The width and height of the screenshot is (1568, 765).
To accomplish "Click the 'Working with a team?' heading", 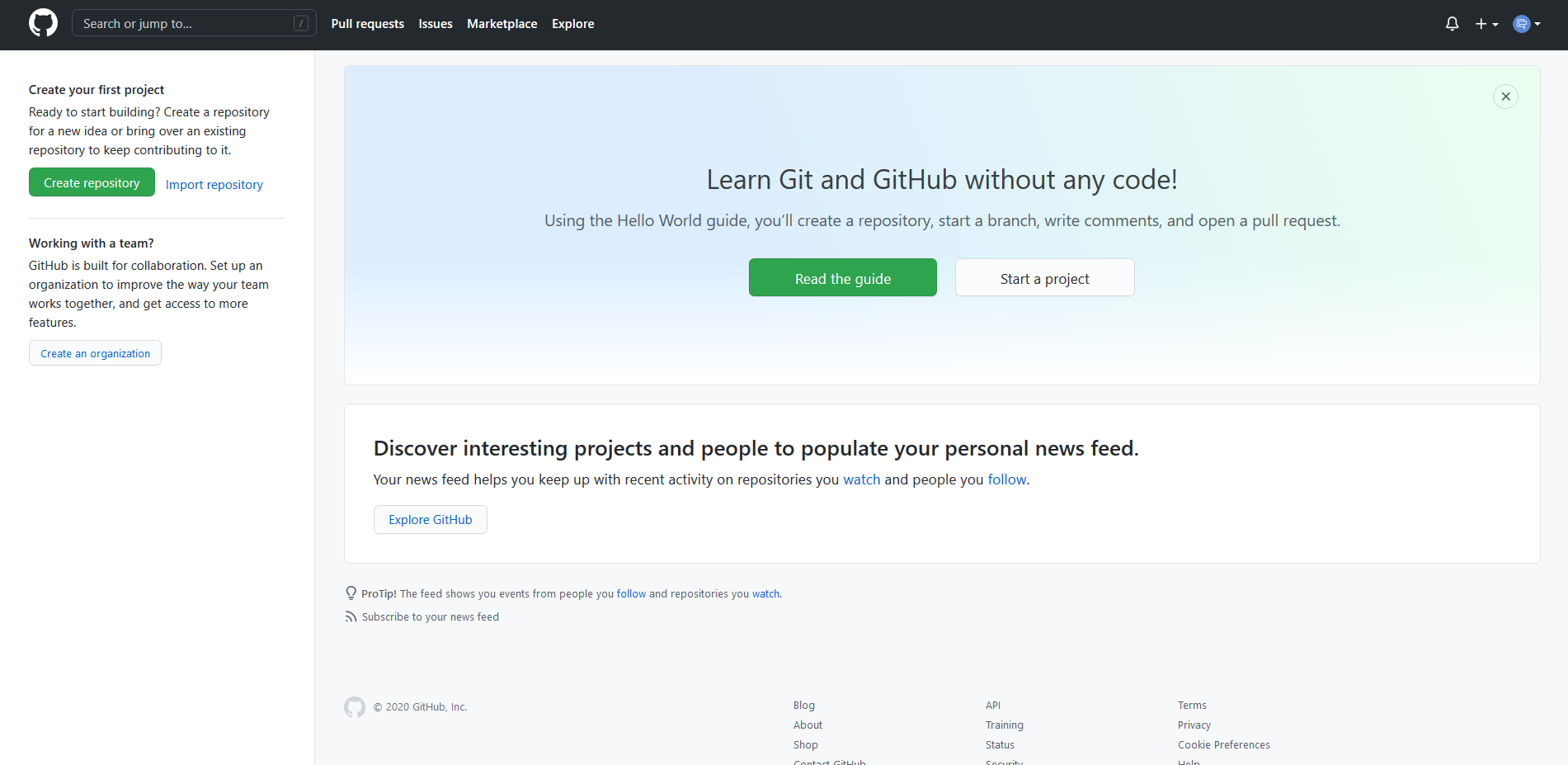I will (92, 243).
